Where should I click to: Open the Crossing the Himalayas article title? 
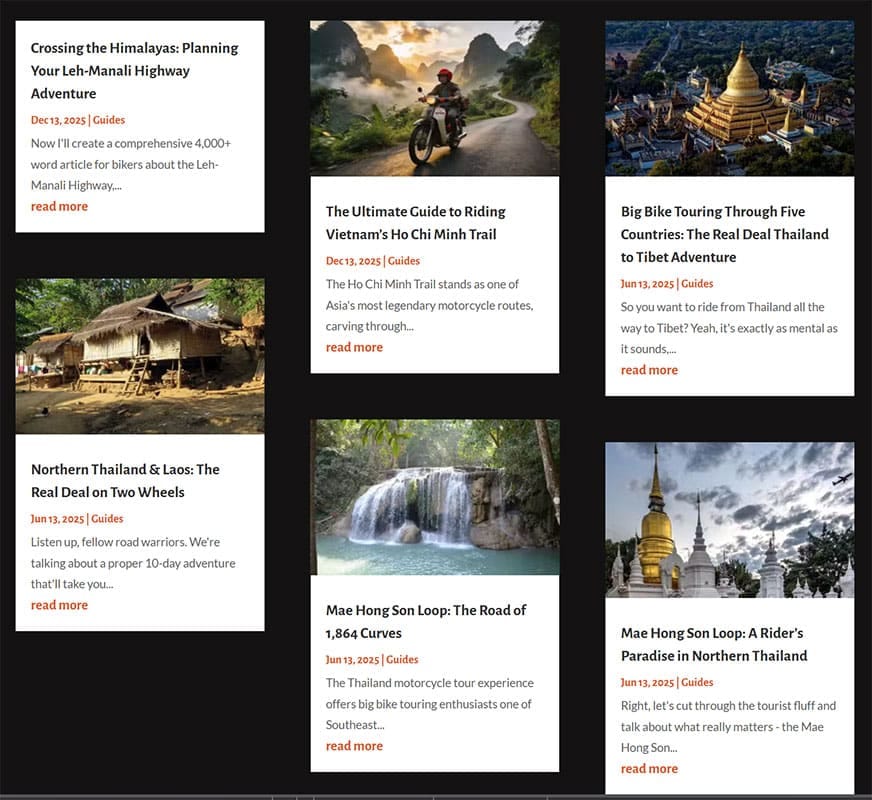(135, 71)
